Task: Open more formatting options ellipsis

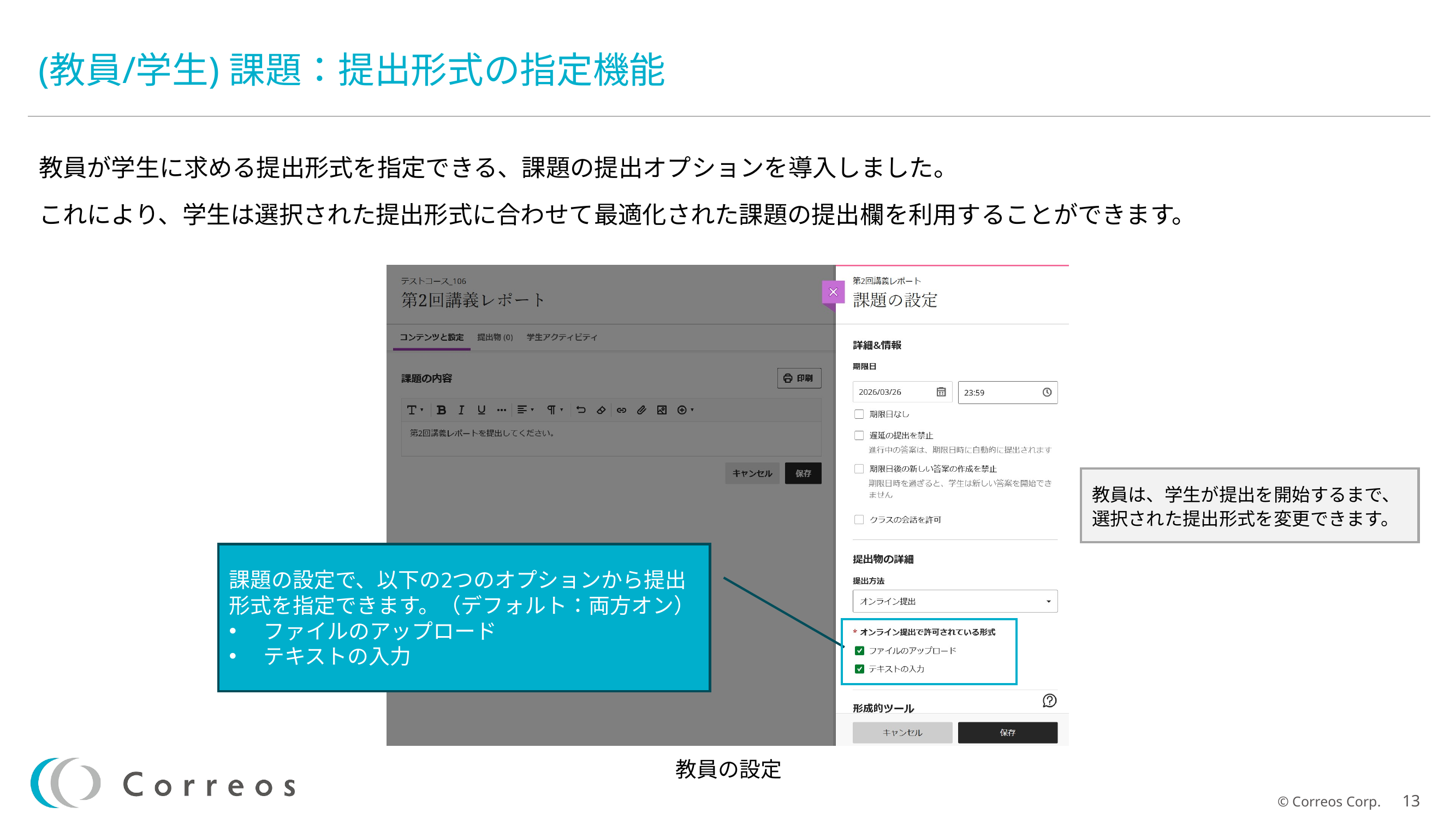Action: [x=501, y=411]
